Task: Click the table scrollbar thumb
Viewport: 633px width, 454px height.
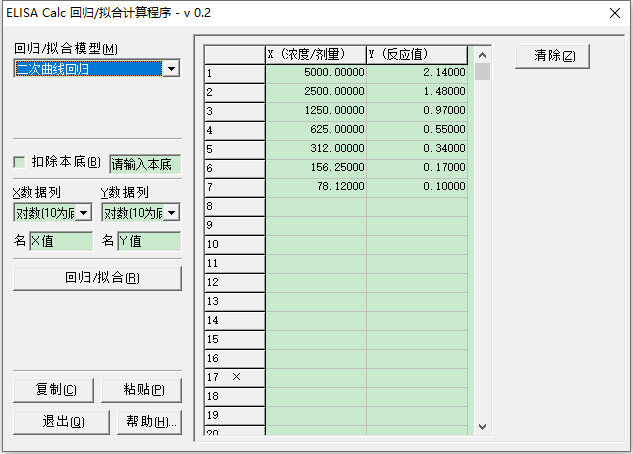Action: pos(482,71)
